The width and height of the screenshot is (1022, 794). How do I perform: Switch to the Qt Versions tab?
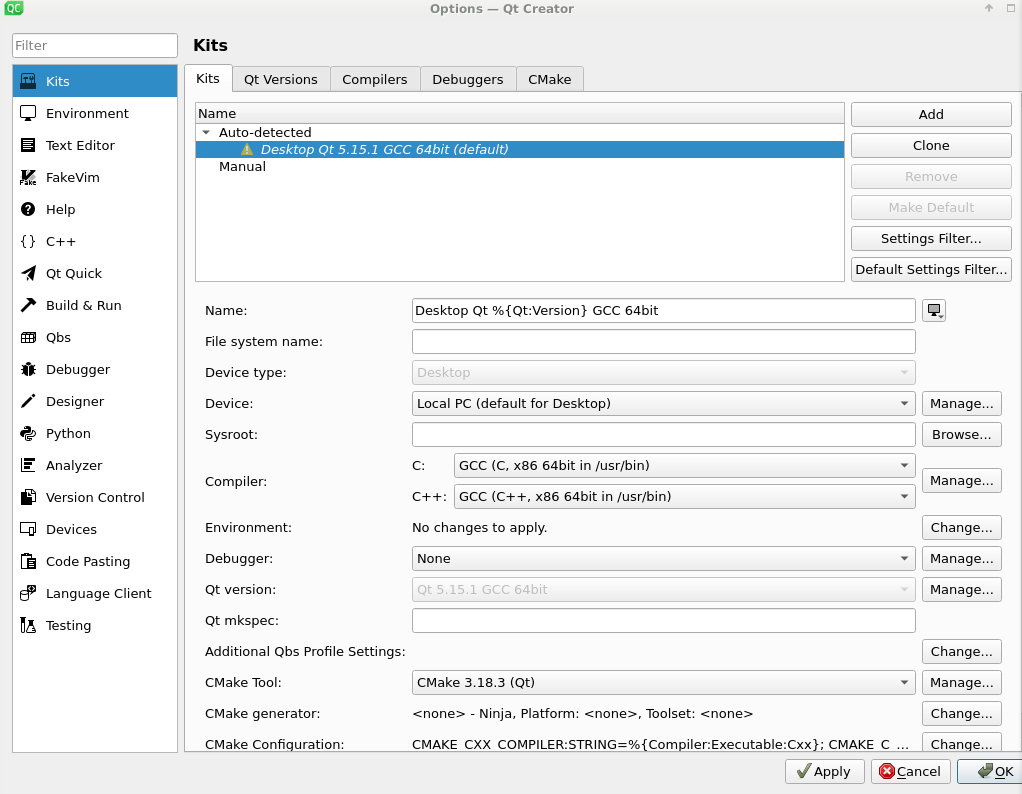(x=281, y=80)
